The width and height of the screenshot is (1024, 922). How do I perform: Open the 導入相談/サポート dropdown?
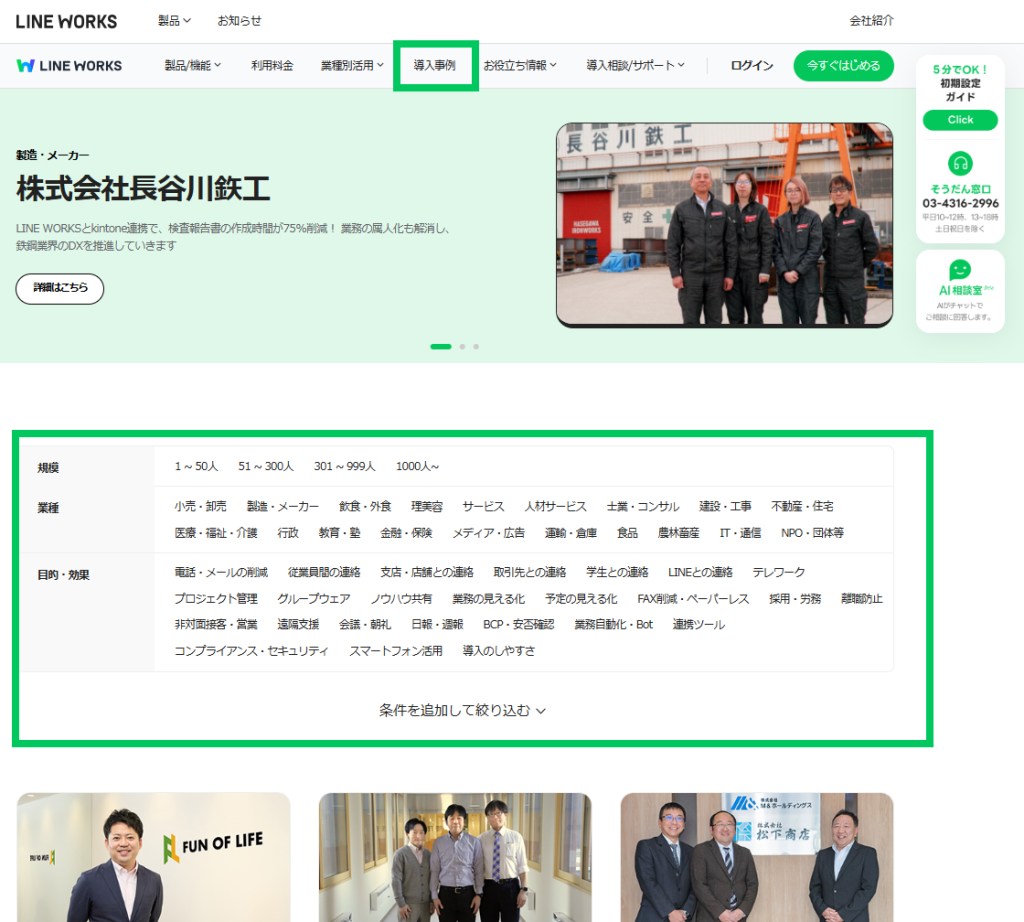635,66
